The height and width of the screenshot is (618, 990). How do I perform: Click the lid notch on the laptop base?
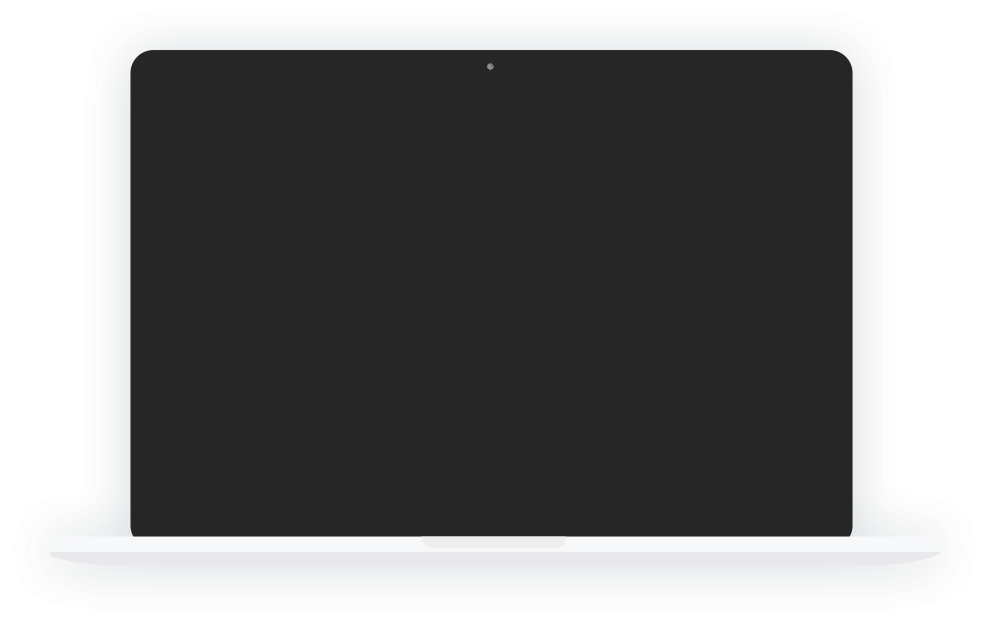(494, 542)
